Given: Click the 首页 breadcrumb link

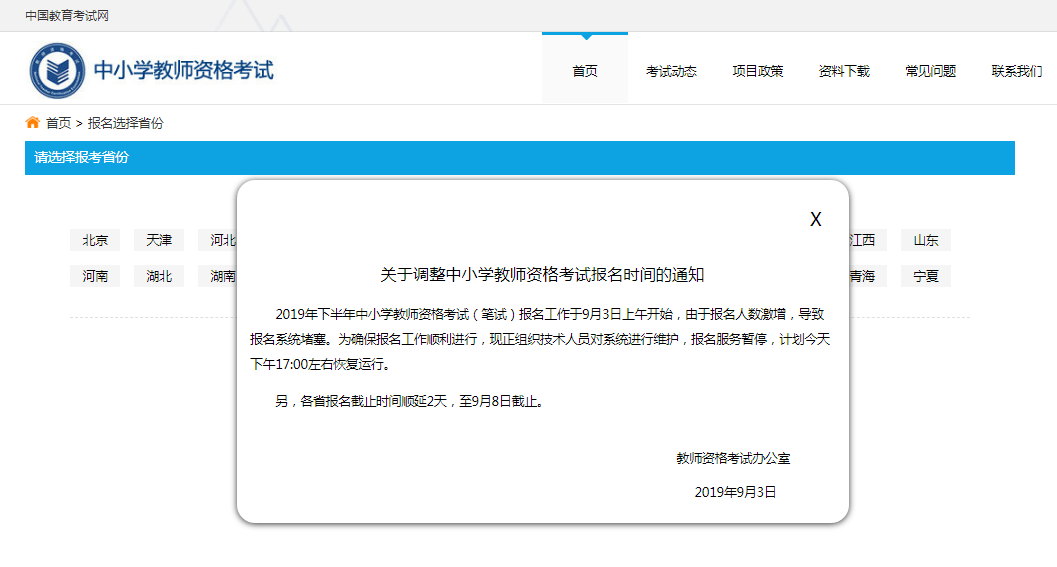Looking at the screenshot, I should [58, 123].
